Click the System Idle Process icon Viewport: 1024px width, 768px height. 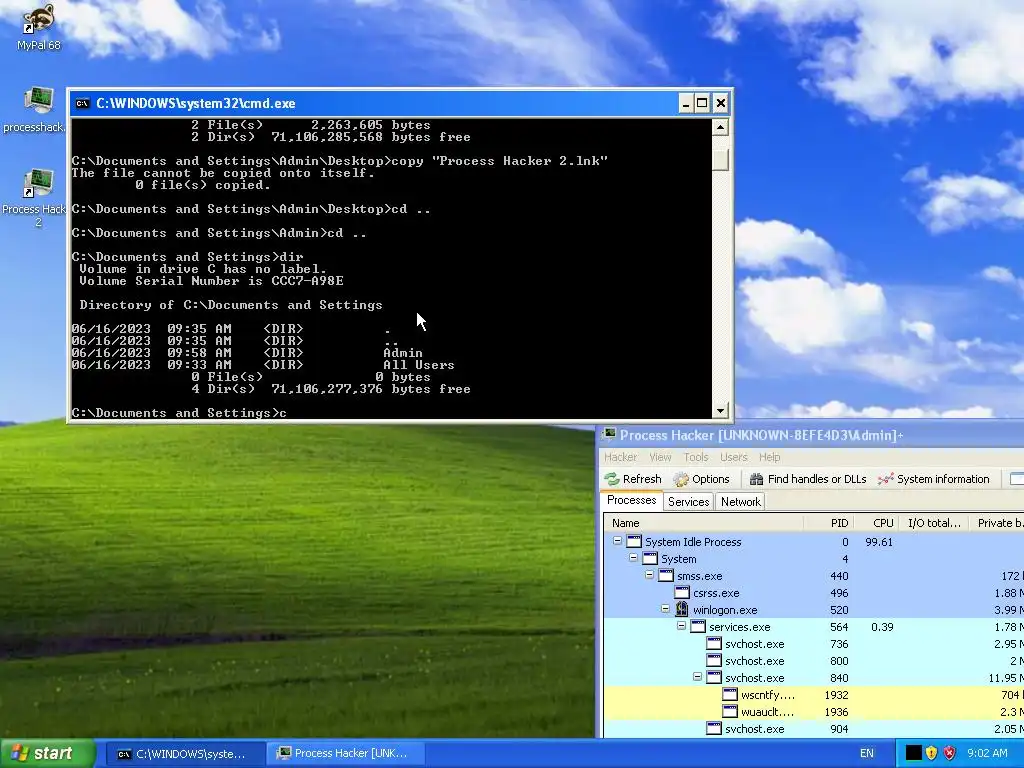click(634, 542)
